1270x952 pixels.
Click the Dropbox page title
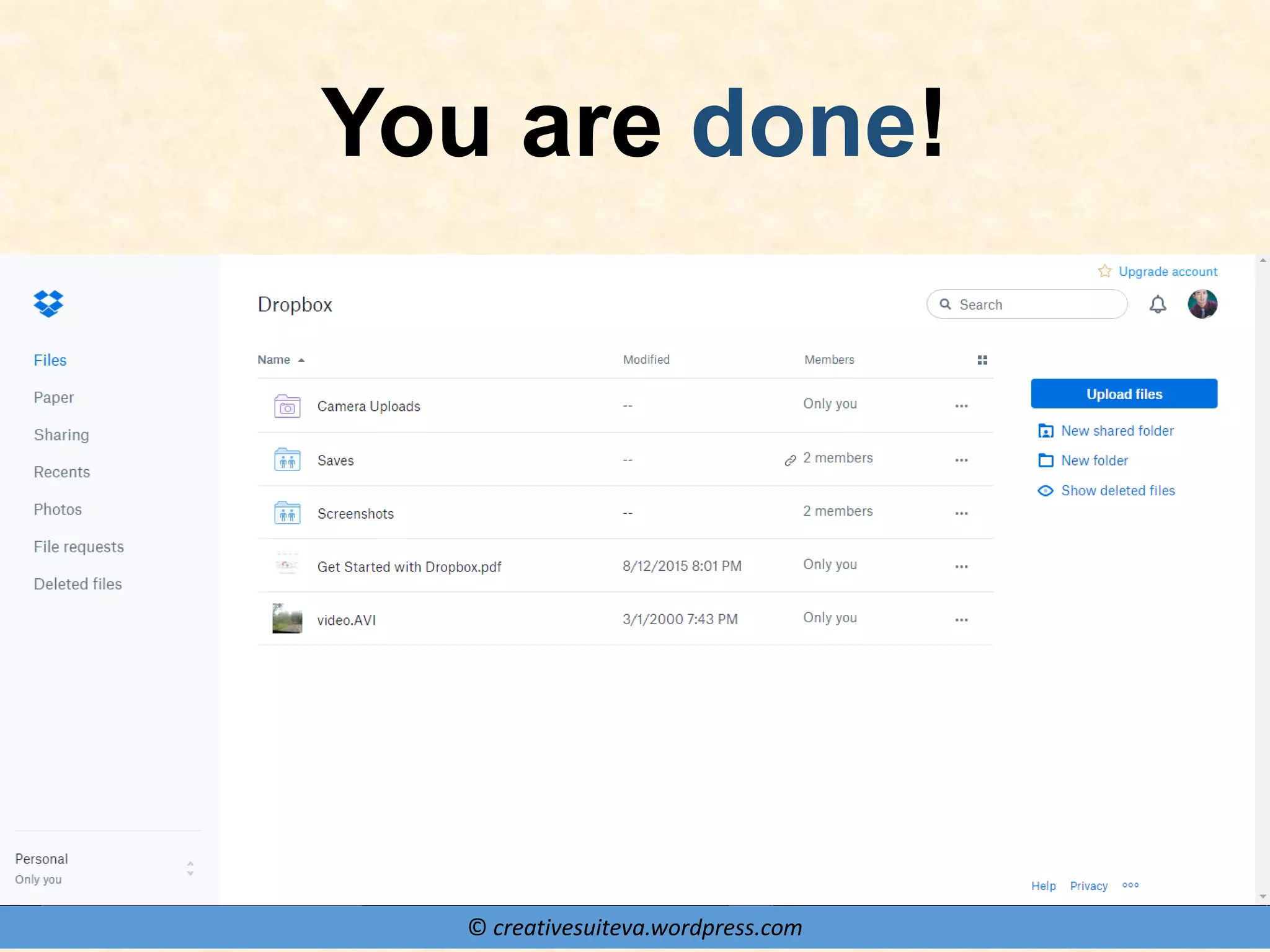pos(295,304)
